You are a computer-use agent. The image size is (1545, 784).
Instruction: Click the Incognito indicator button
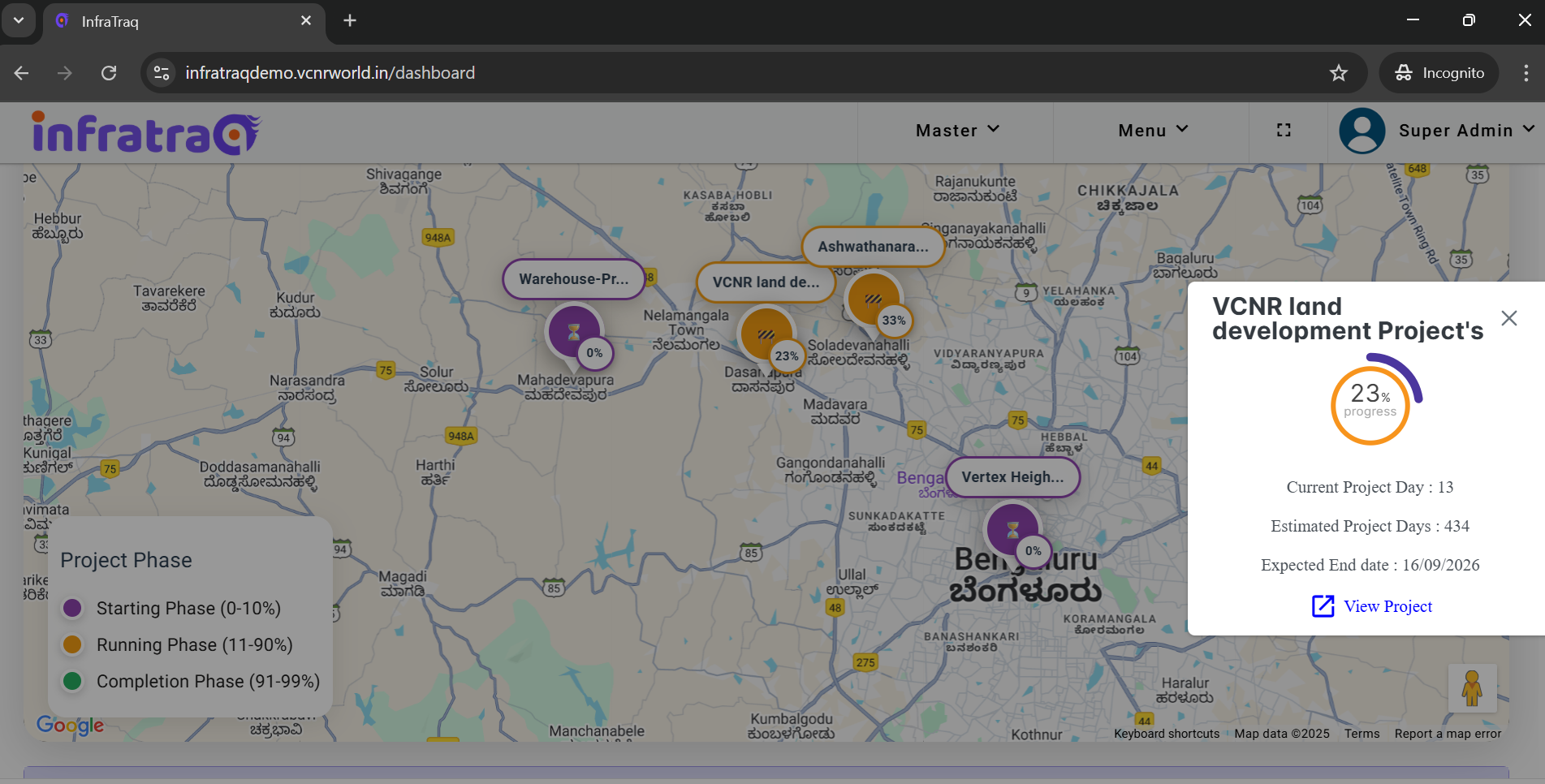[1439, 73]
